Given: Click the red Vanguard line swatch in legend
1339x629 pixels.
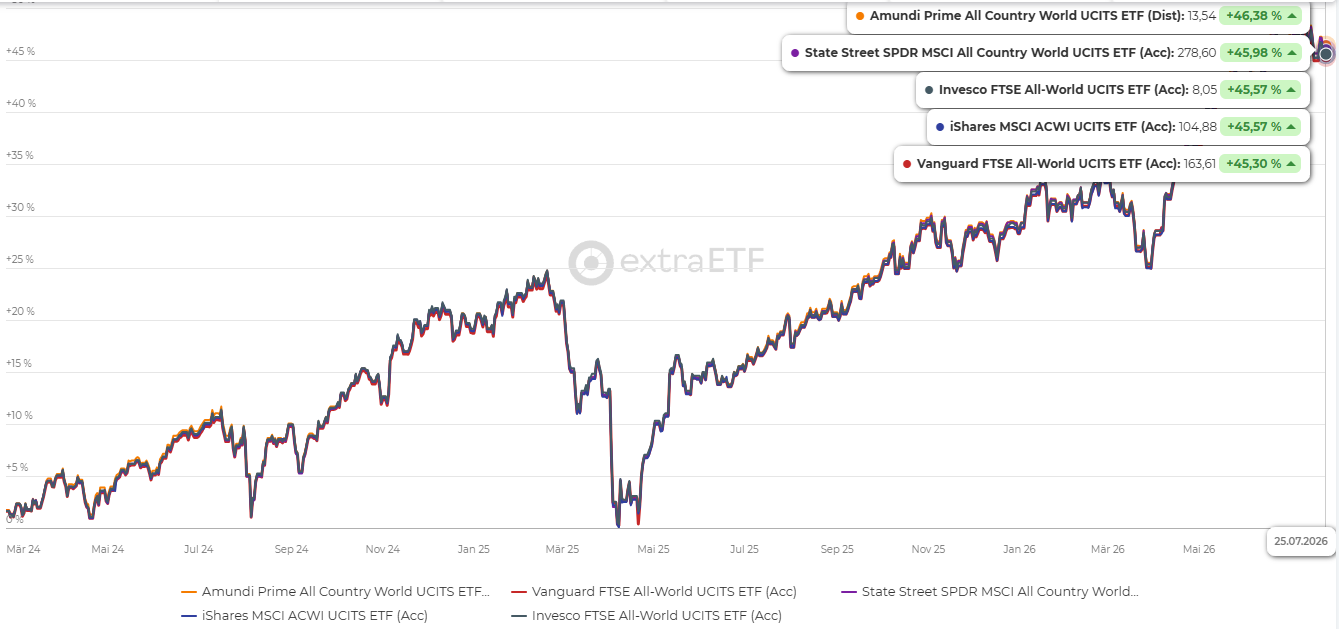Looking at the screenshot, I should click(519, 592).
